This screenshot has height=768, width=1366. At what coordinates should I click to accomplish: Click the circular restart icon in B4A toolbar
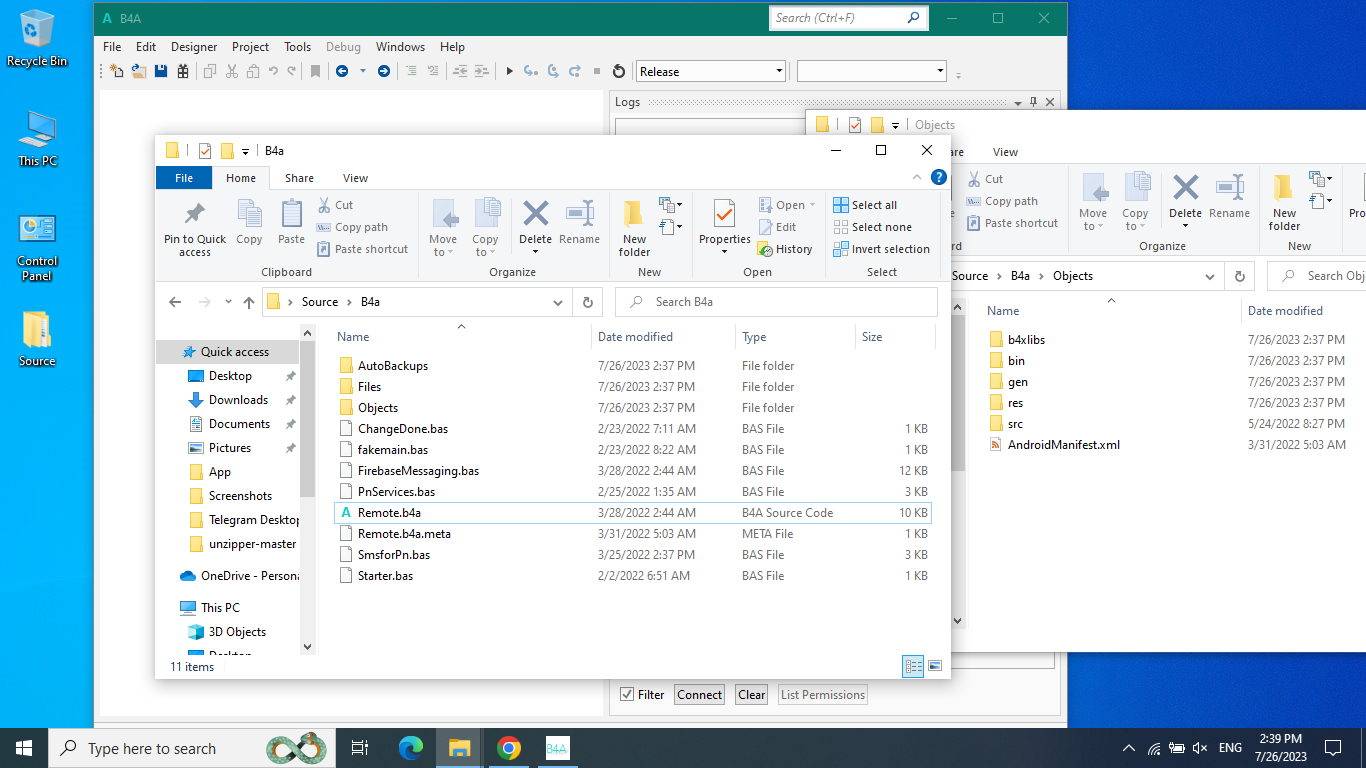[619, 71]
